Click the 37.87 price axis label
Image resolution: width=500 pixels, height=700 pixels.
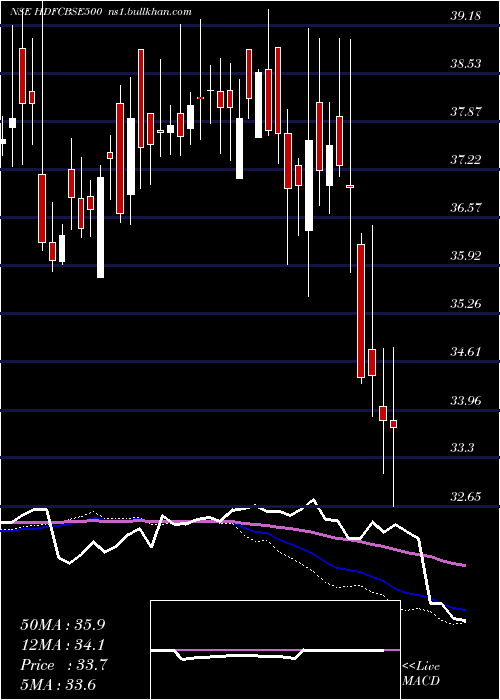pos(465,112)
